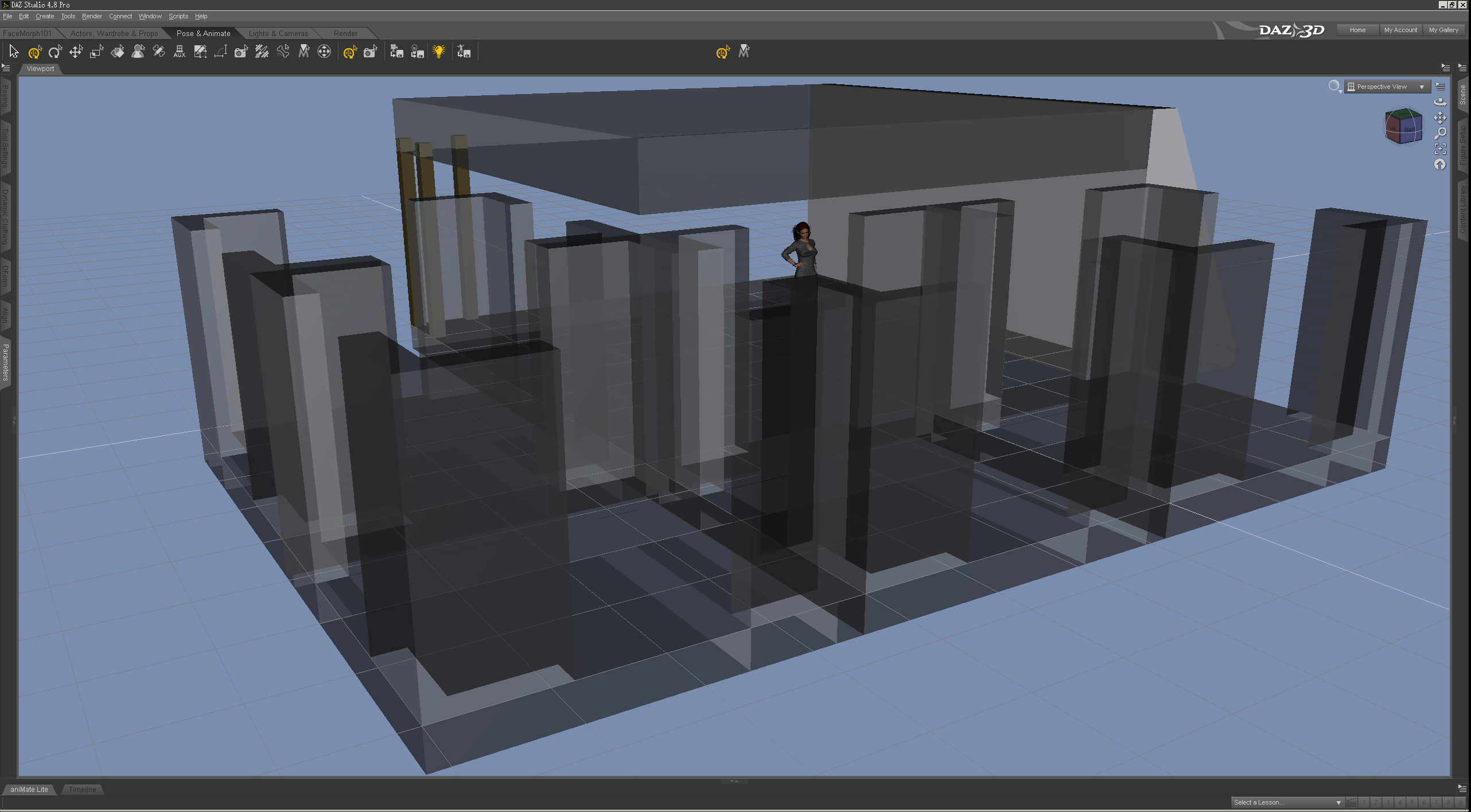
Task: Click the orbit camera control icon
Action: (x=1440, y=102)
